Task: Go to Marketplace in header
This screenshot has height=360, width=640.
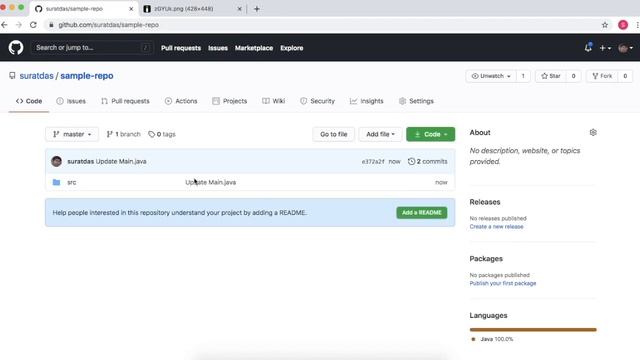Action: click(x=254, y=48)
